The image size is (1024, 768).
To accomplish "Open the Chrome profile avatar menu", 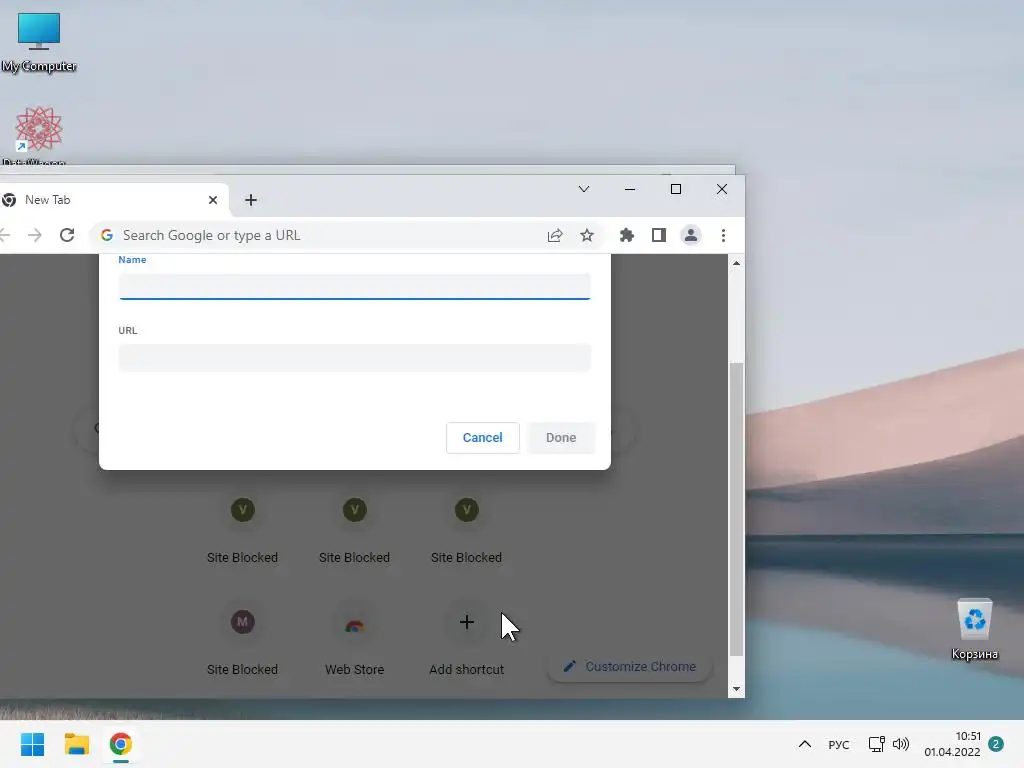I will click(x=691, y=235).
